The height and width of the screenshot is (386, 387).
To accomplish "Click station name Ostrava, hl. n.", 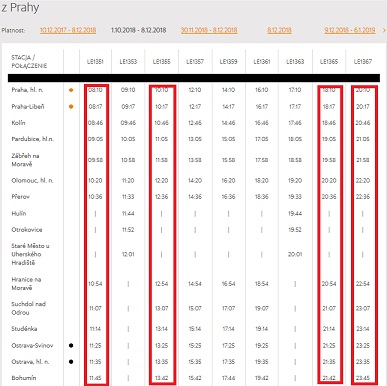I will (30, 362).
